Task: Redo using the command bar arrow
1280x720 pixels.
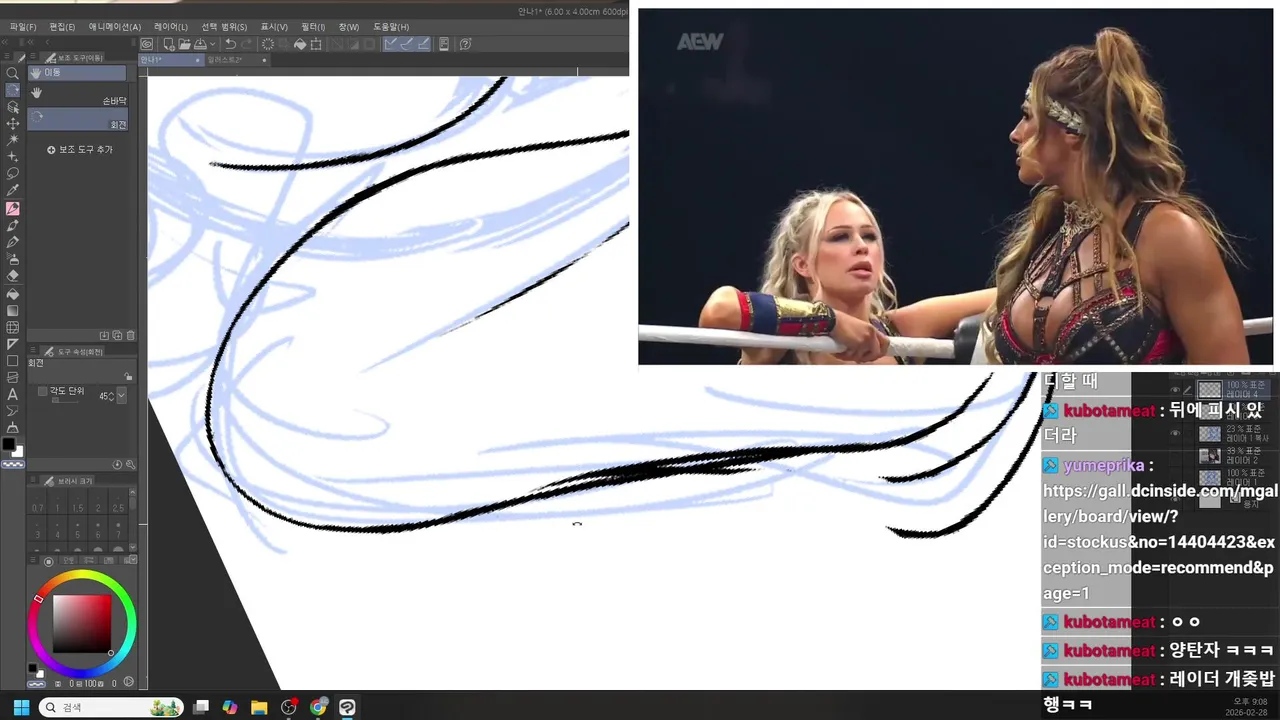Action: (246, 44)
